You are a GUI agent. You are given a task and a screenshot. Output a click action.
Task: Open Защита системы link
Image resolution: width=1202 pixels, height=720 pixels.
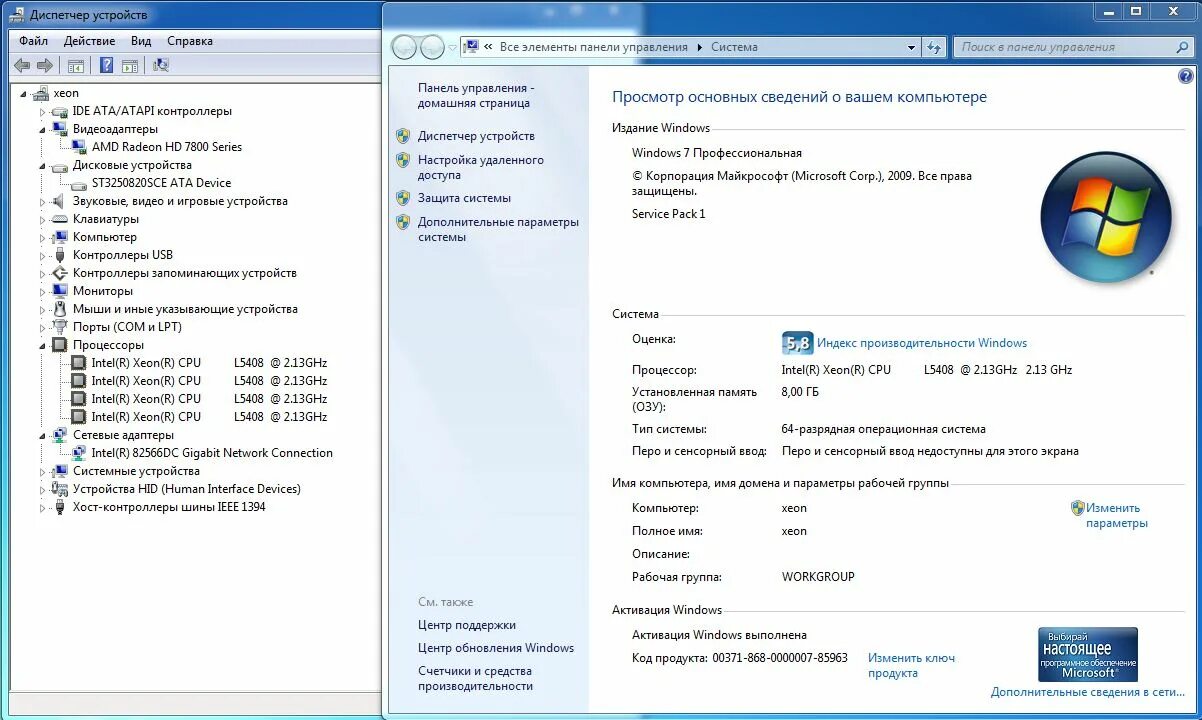pyautogui.click(x=464, y=198)
